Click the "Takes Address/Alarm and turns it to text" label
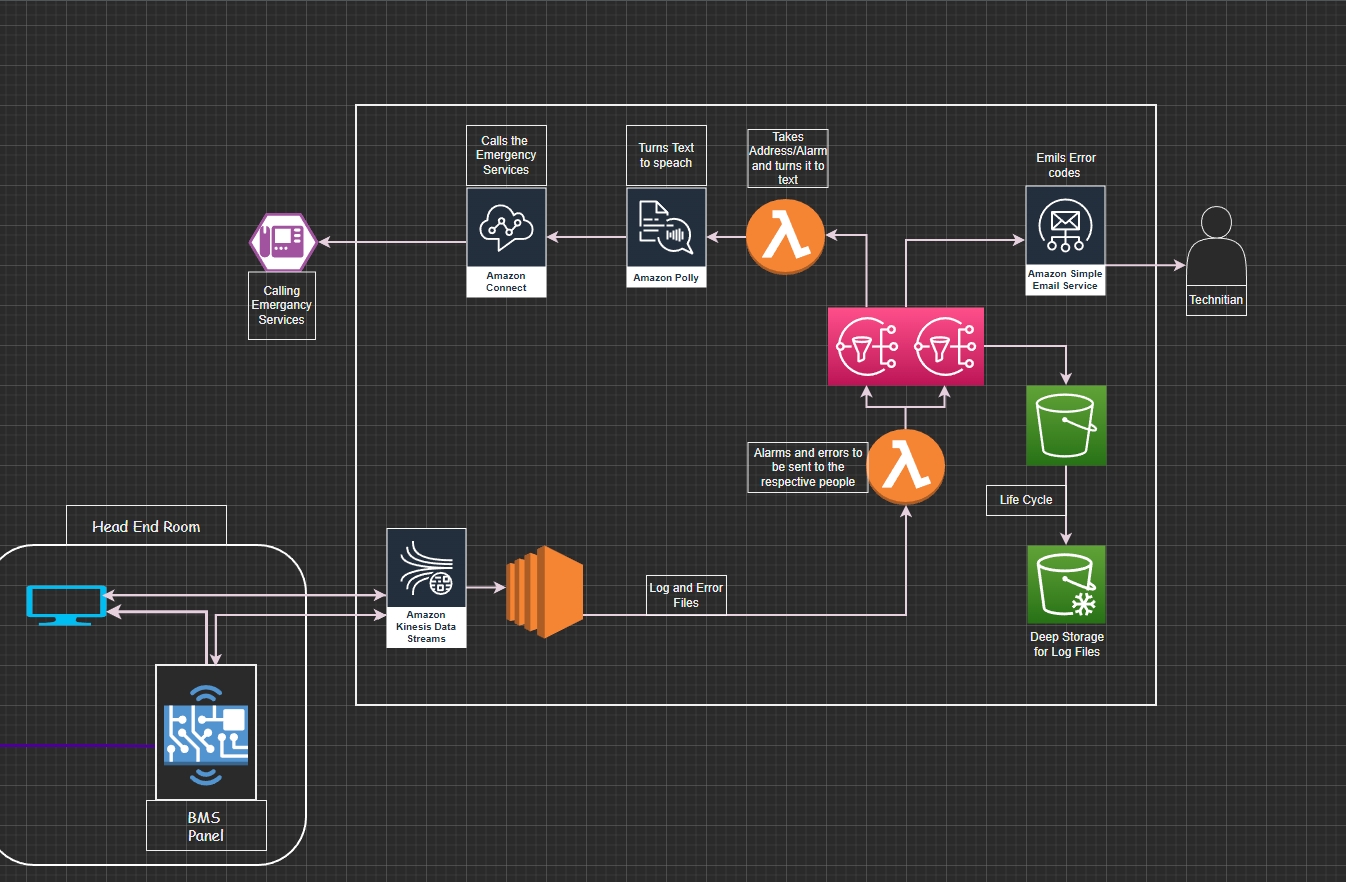This screenshot has width=1346, height=882. pos(788,158)
